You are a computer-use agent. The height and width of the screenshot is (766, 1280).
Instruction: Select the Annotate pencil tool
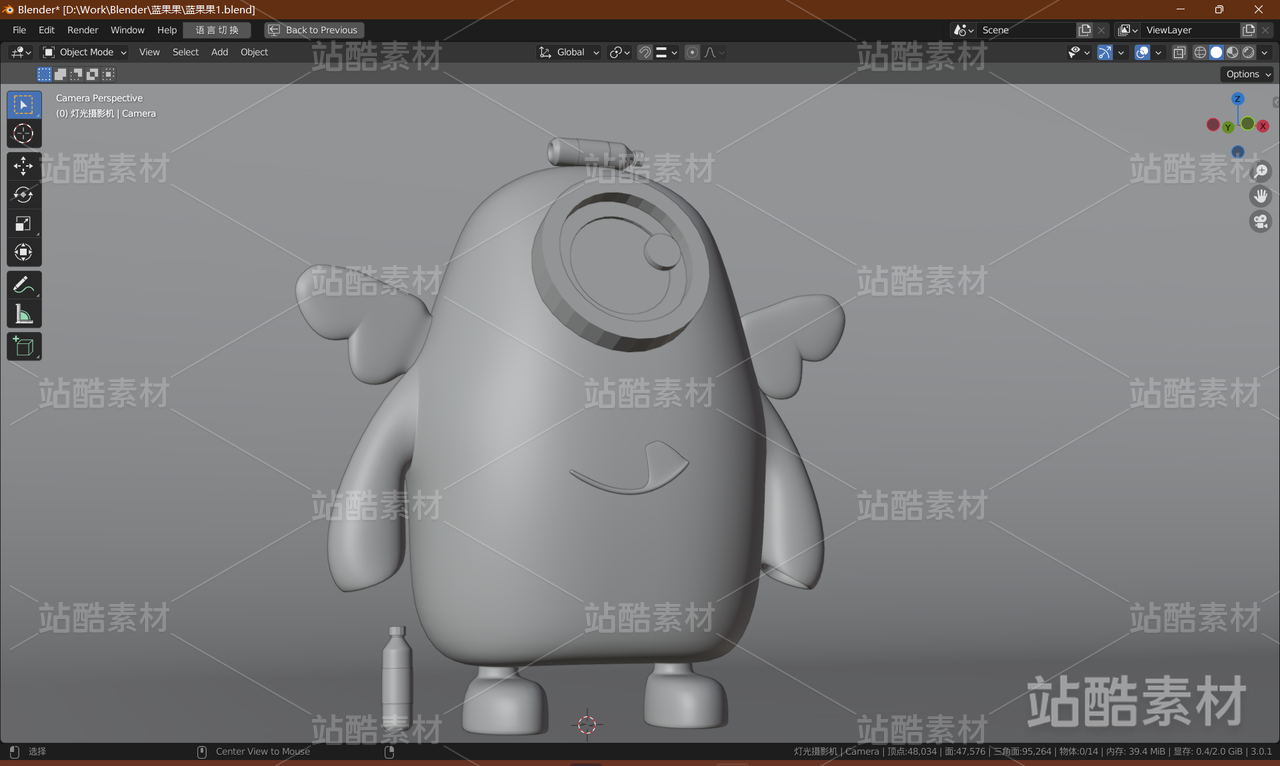point(24,285)
